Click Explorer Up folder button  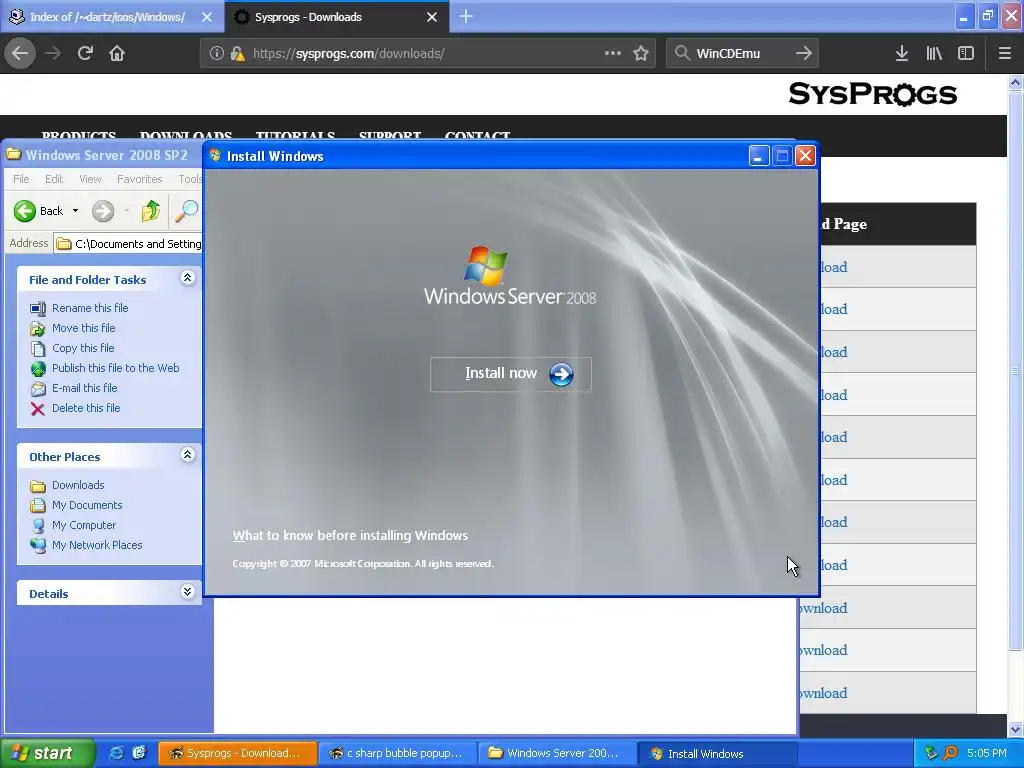tap(151, 211)
